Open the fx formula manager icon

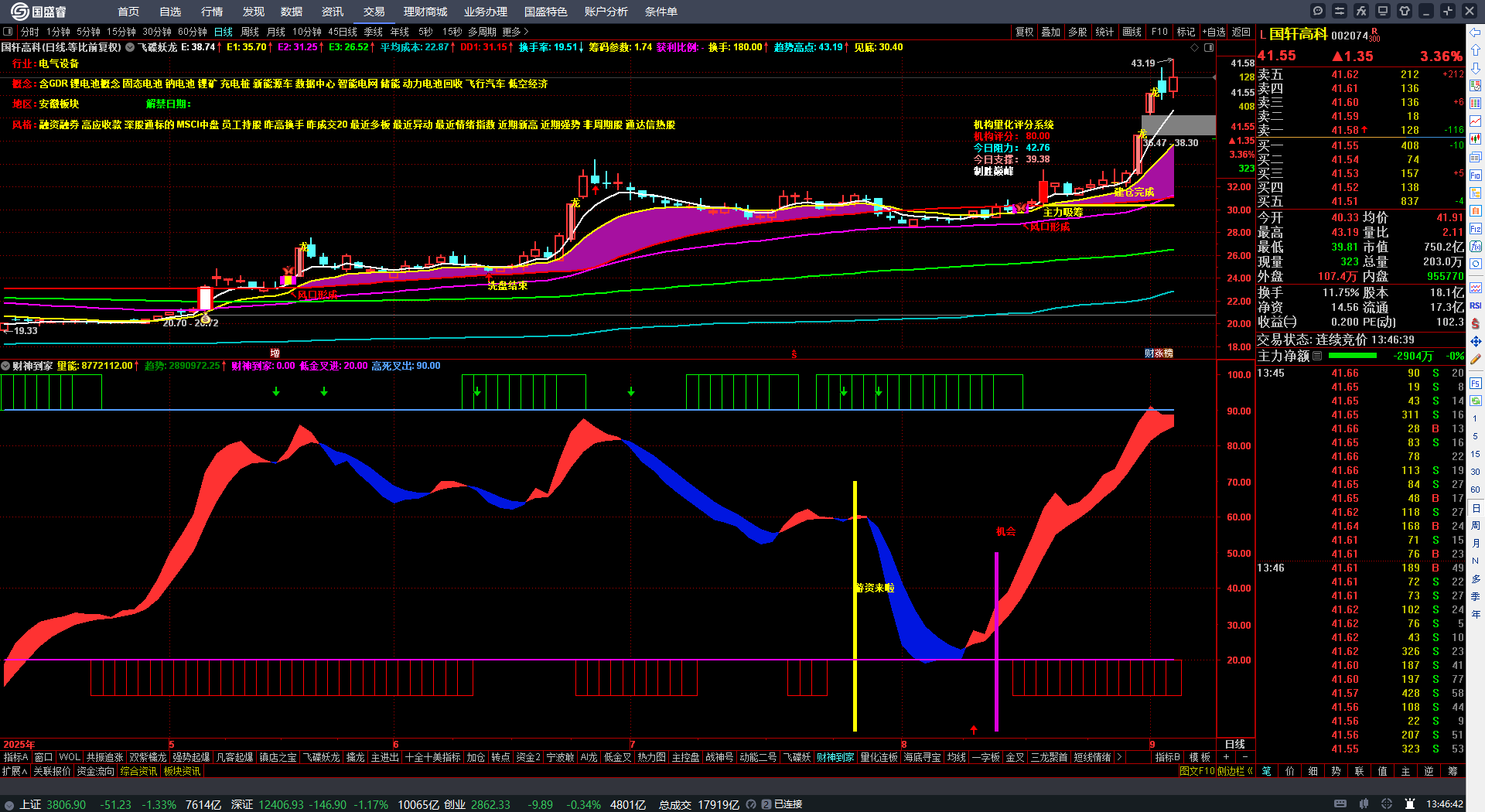pyautogui.click(x=1361, y=11)
